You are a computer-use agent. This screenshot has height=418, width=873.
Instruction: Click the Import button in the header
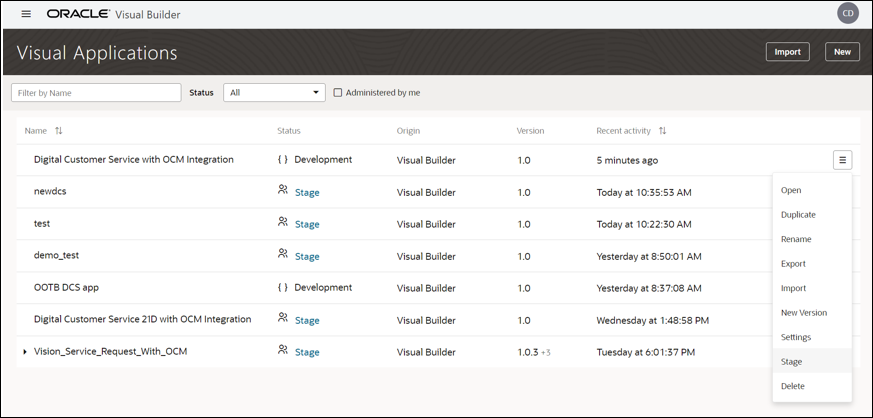point(787,52)
